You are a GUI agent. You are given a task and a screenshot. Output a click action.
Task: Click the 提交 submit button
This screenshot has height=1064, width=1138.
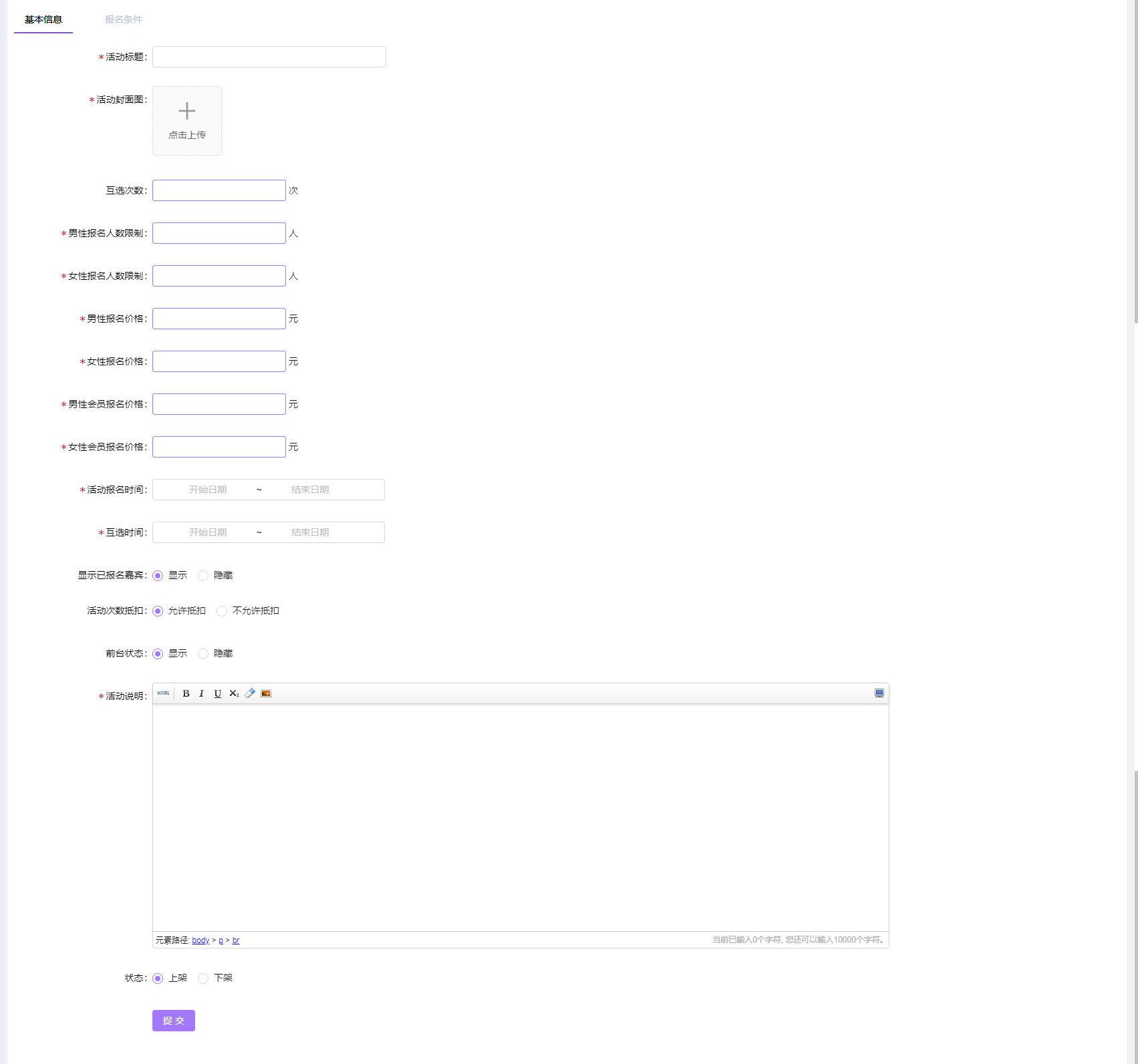[x=174, y=1021]
